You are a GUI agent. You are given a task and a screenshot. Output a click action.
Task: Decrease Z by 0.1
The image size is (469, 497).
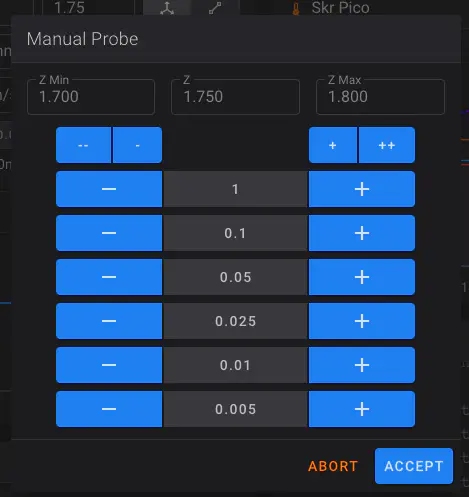pos(109,233)
